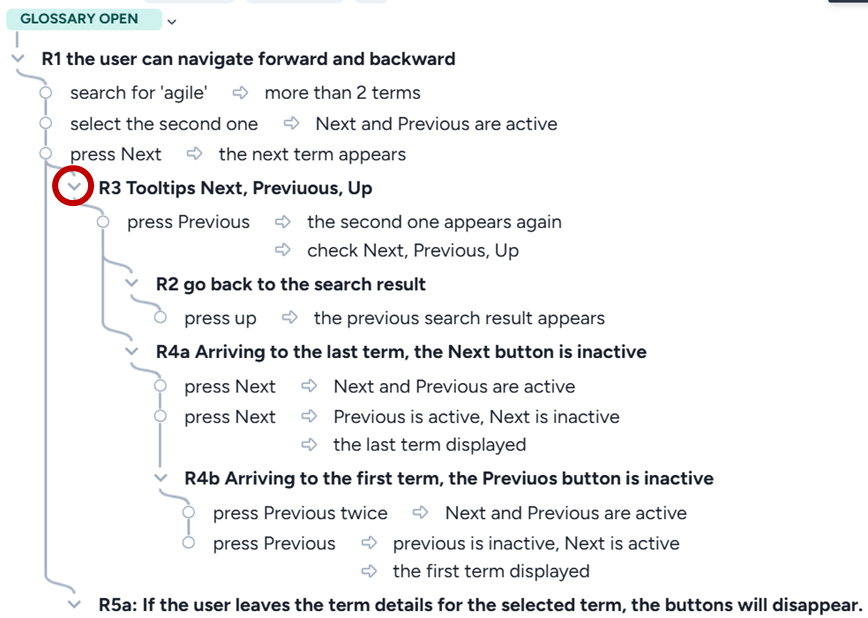Viewport: 868px width, 618px height.
Task: Select the "R3 Tooltips Next, Previuous, Up" title
Action: [235, 188]
